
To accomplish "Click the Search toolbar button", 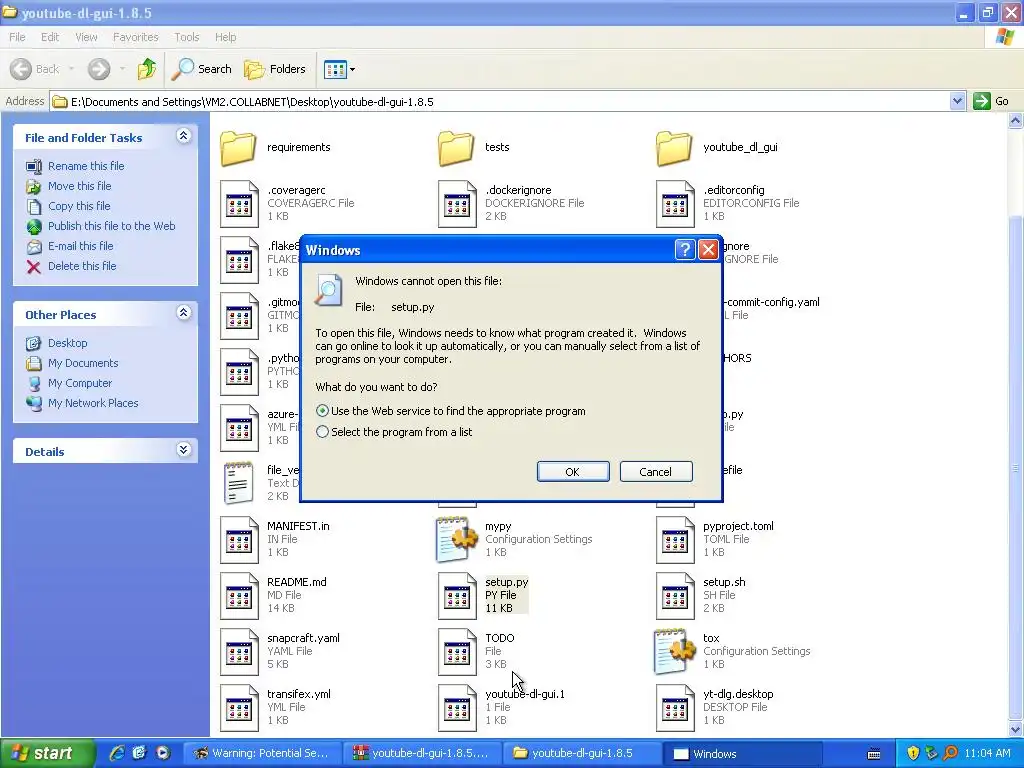I will point(201,69).
